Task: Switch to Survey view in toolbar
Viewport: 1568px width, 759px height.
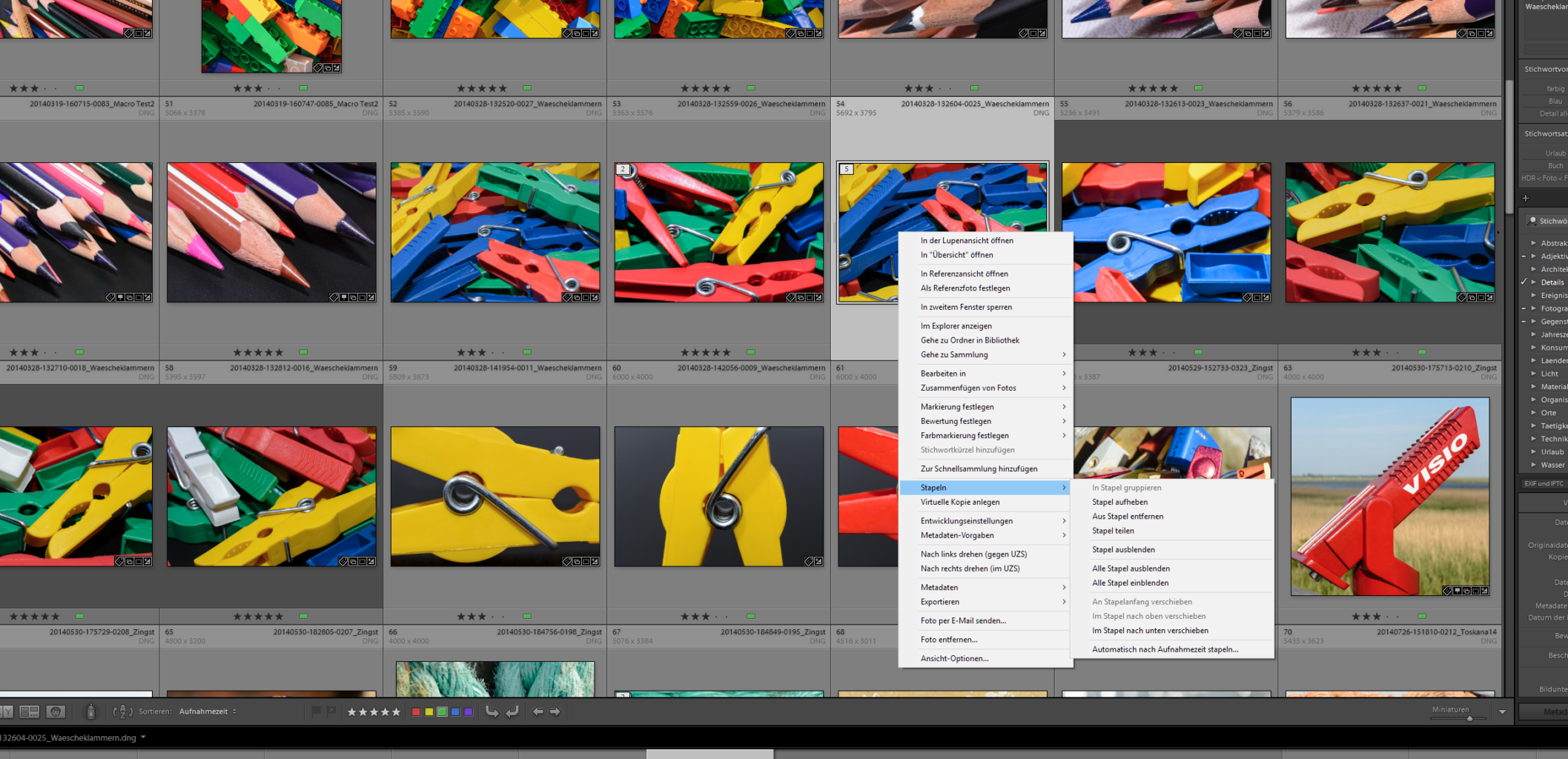Action: point(30,712)
